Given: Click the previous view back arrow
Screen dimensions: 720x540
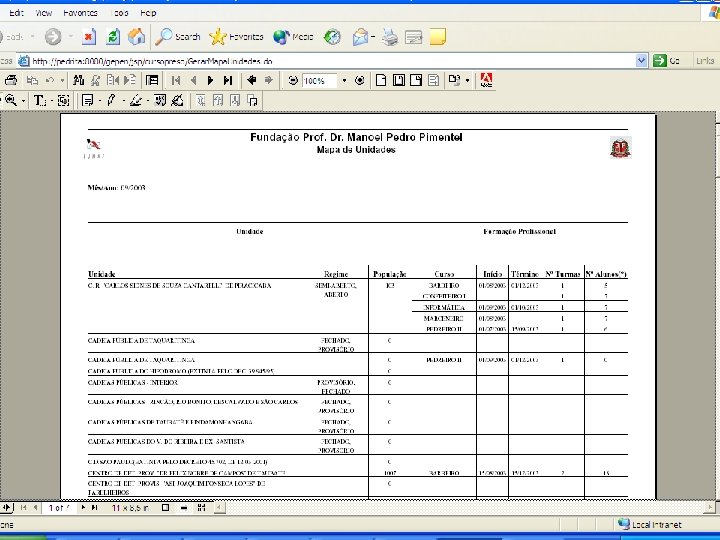Looking at the screenshot, I should click(x=251, y=80).
